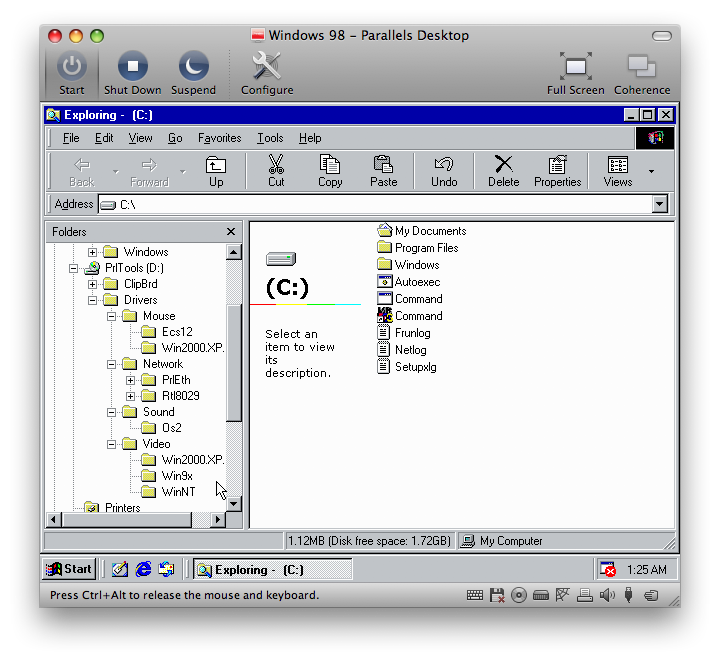This screenshot has height=662, width=720.
Task: Click the Parallels CD-ROM status icon
Action: point(519,595)
